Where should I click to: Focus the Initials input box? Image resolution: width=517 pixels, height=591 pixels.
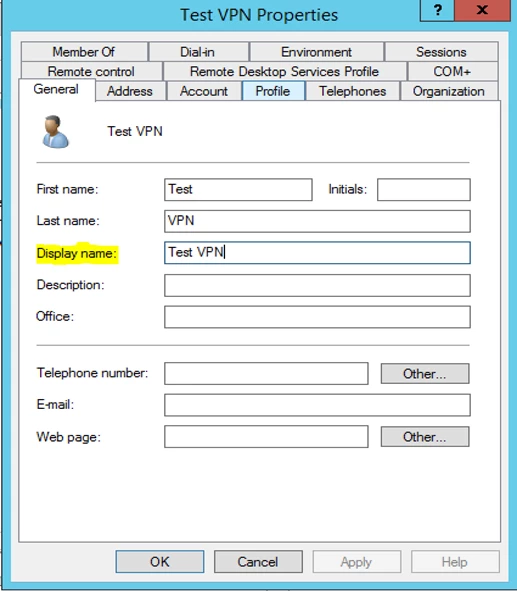point(424,190)
